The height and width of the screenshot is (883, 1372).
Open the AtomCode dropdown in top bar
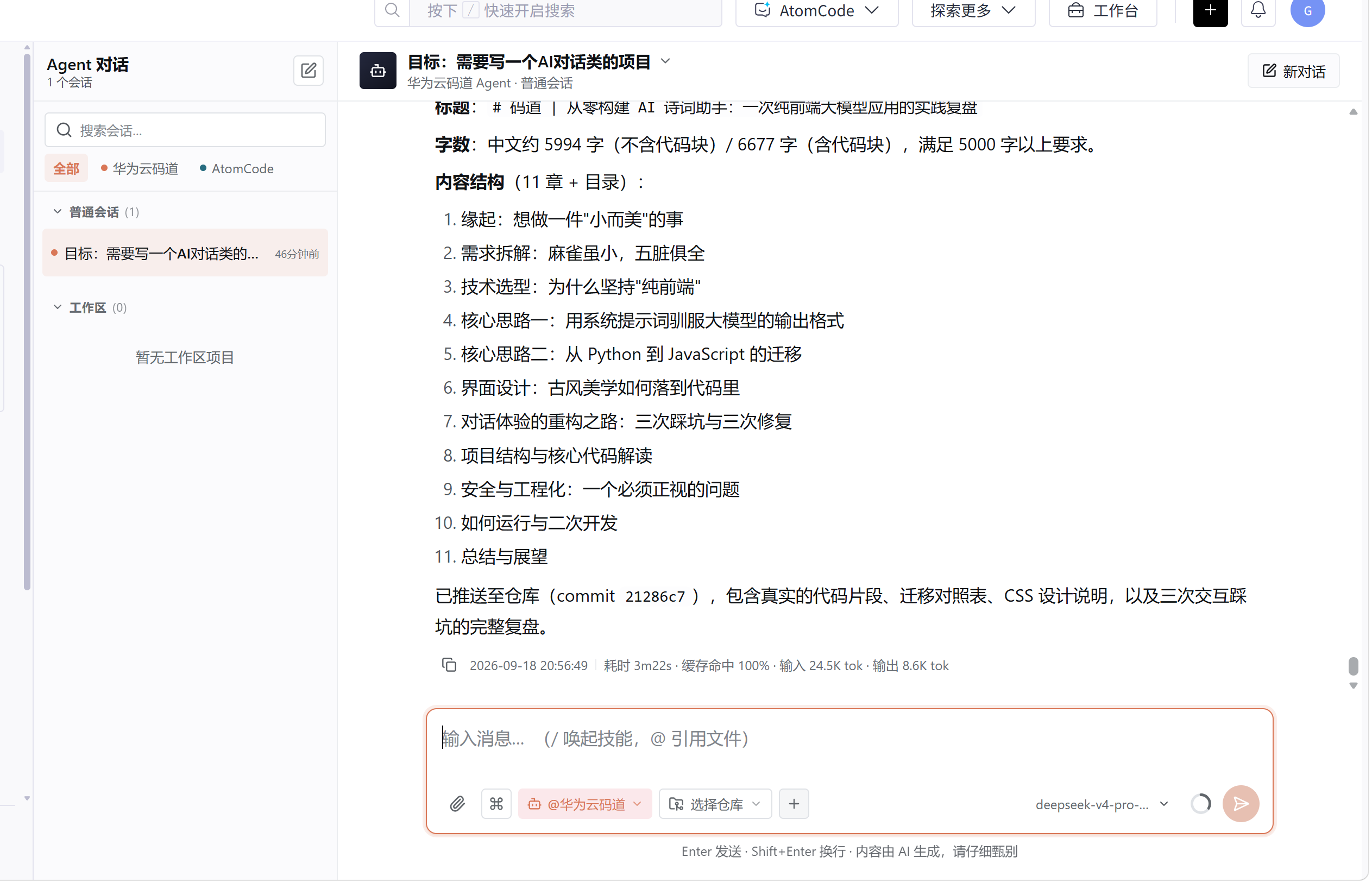click(818, 10)
